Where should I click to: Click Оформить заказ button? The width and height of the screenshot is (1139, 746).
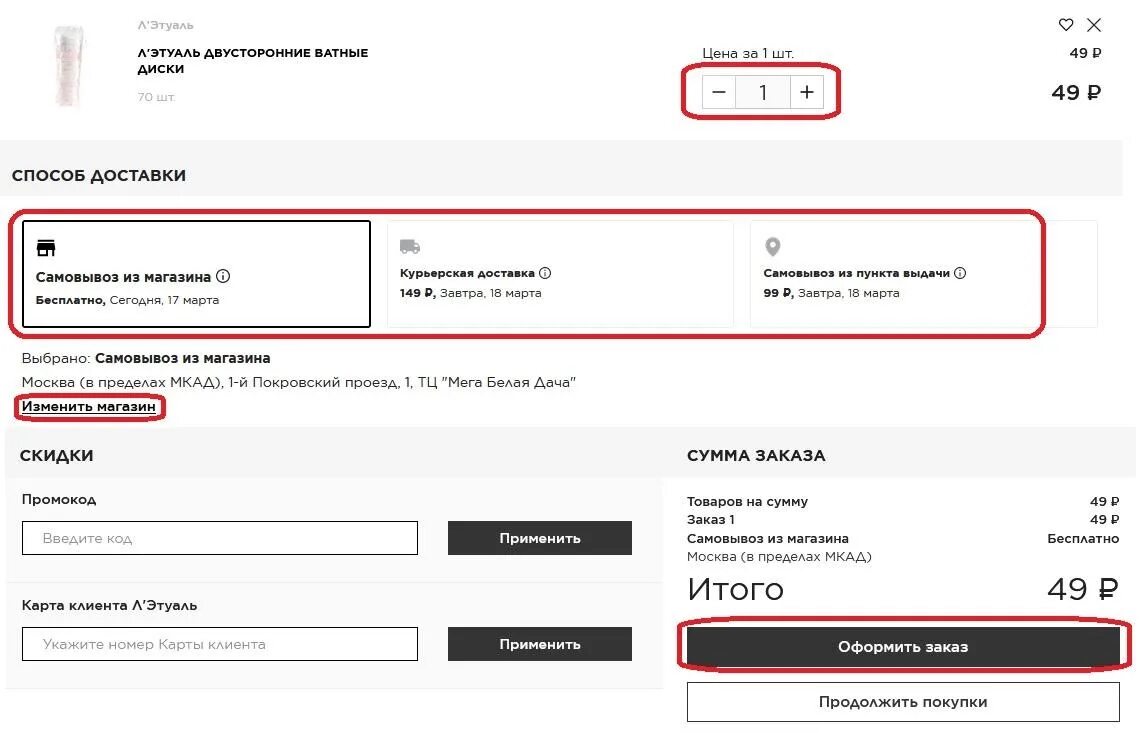pos(903,646)
